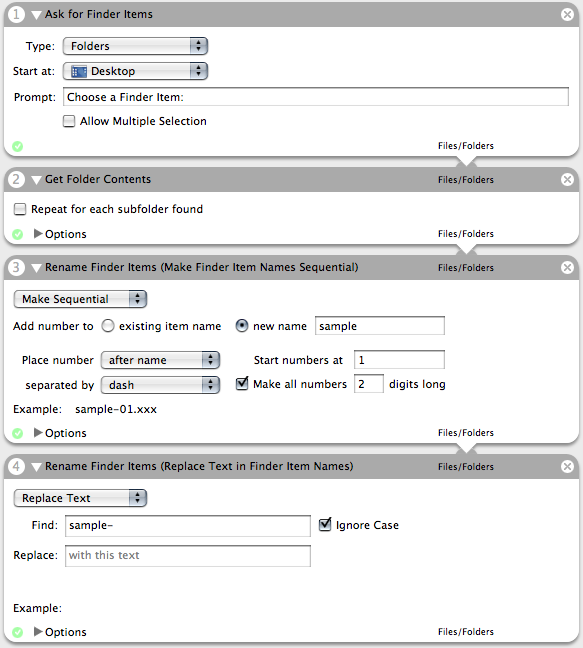
Task: Uncheck the Ignore Case checkbox
Action: (325, 524)
